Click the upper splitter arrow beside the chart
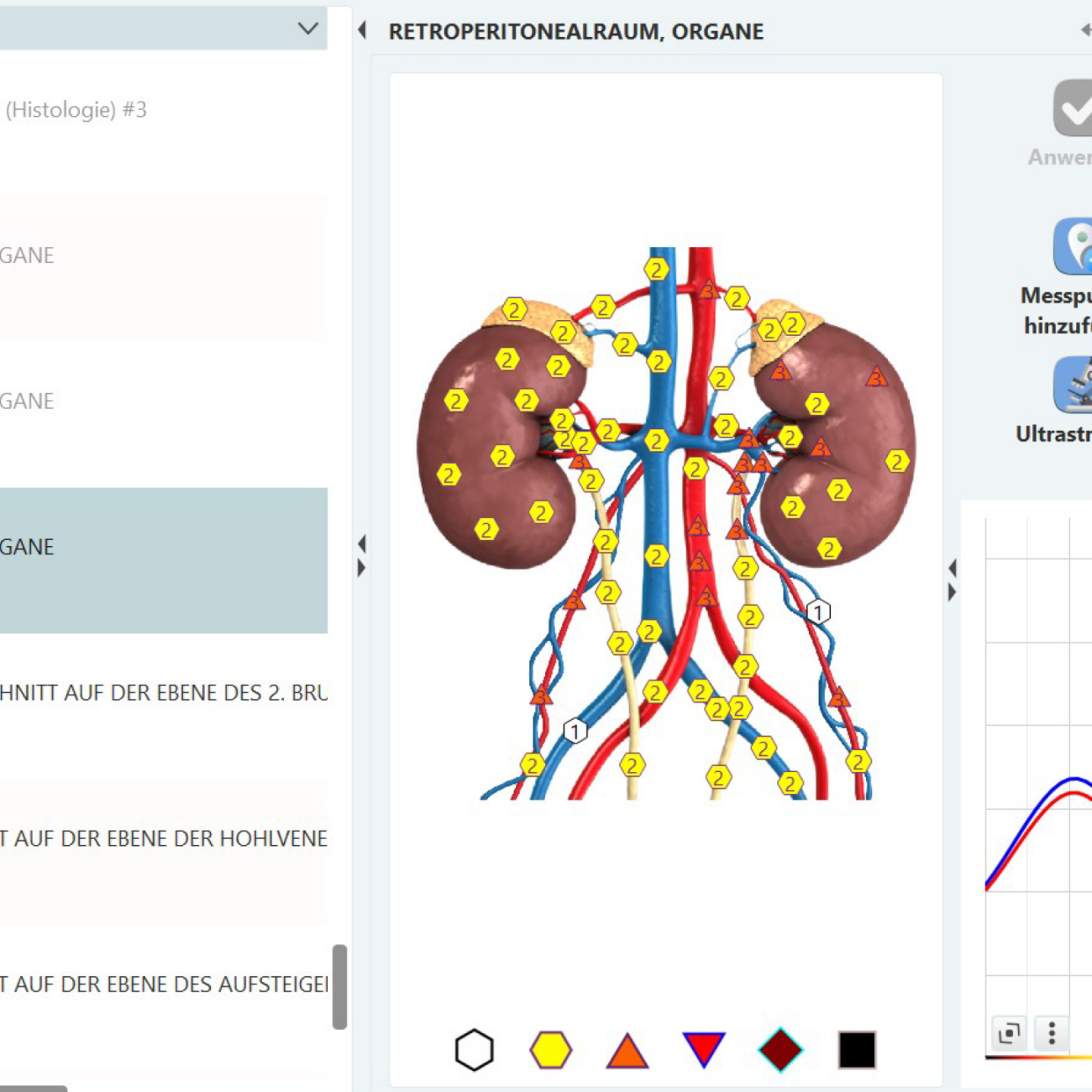 tap(953, 569)
